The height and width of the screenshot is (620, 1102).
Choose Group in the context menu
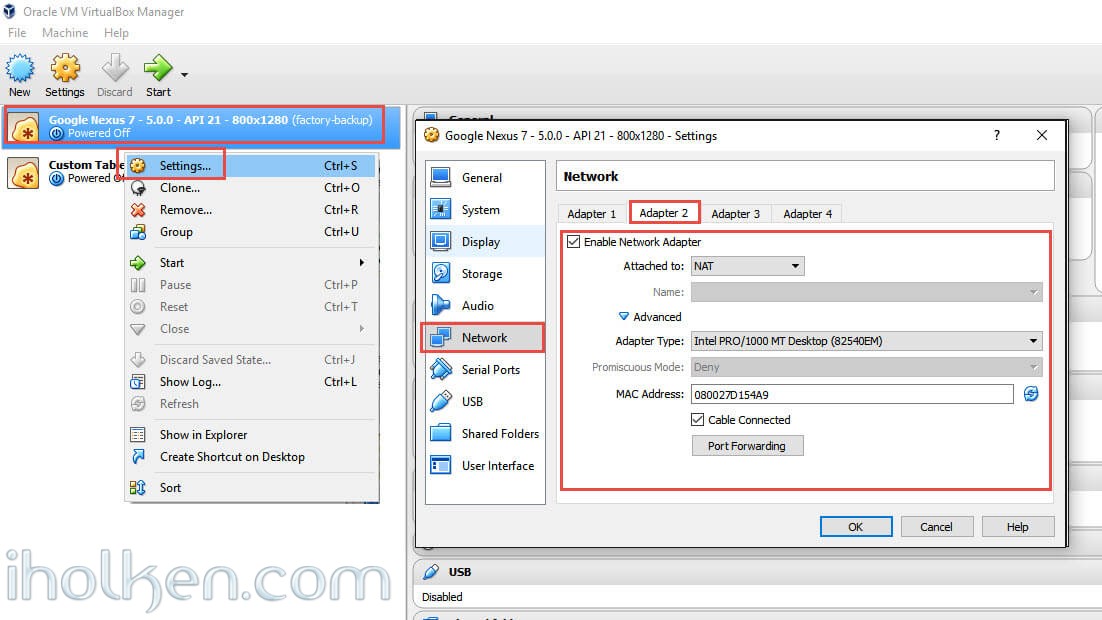(252, 232)
